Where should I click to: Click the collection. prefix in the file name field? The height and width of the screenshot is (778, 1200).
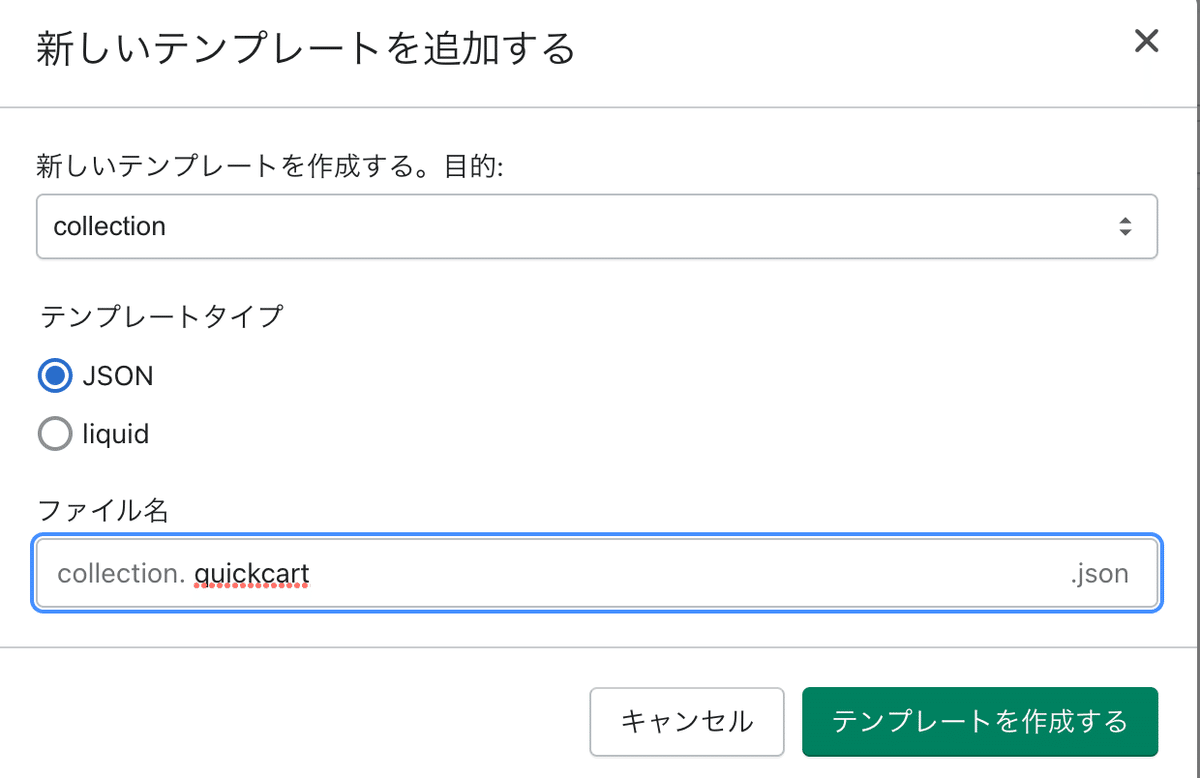click(x=121, y=574)
